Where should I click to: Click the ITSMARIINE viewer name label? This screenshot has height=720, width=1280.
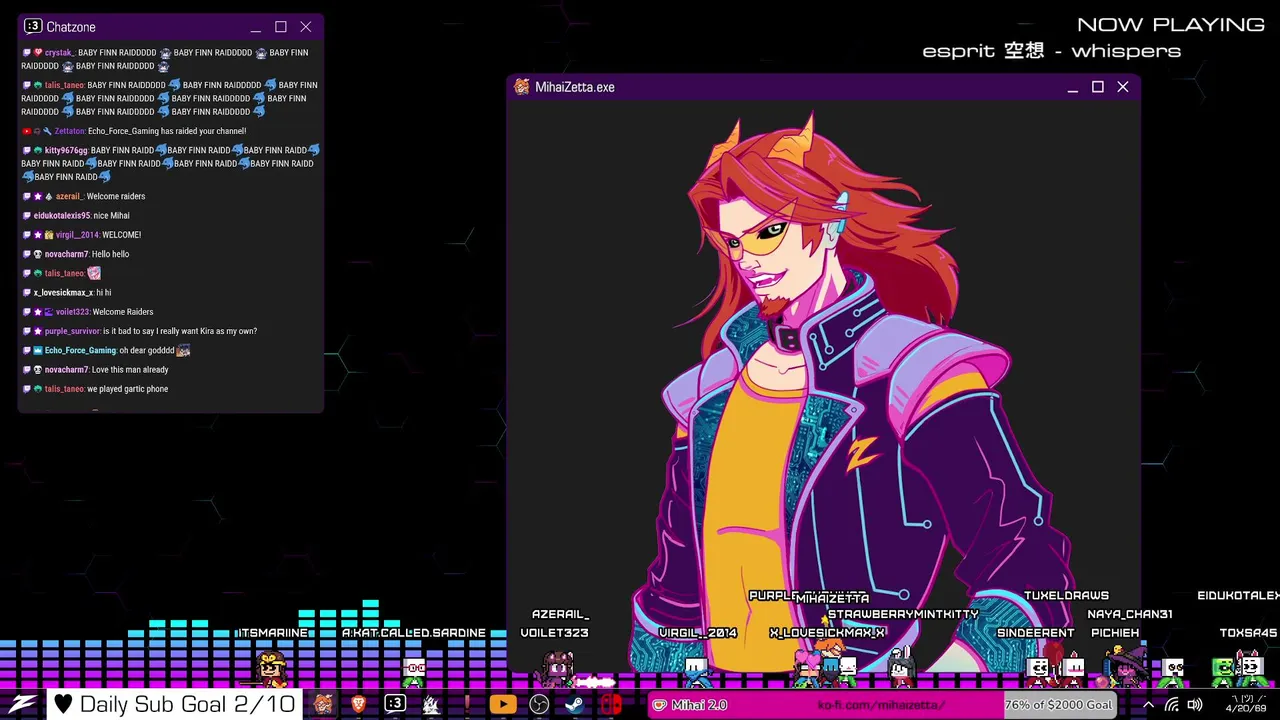pos(273,633)
